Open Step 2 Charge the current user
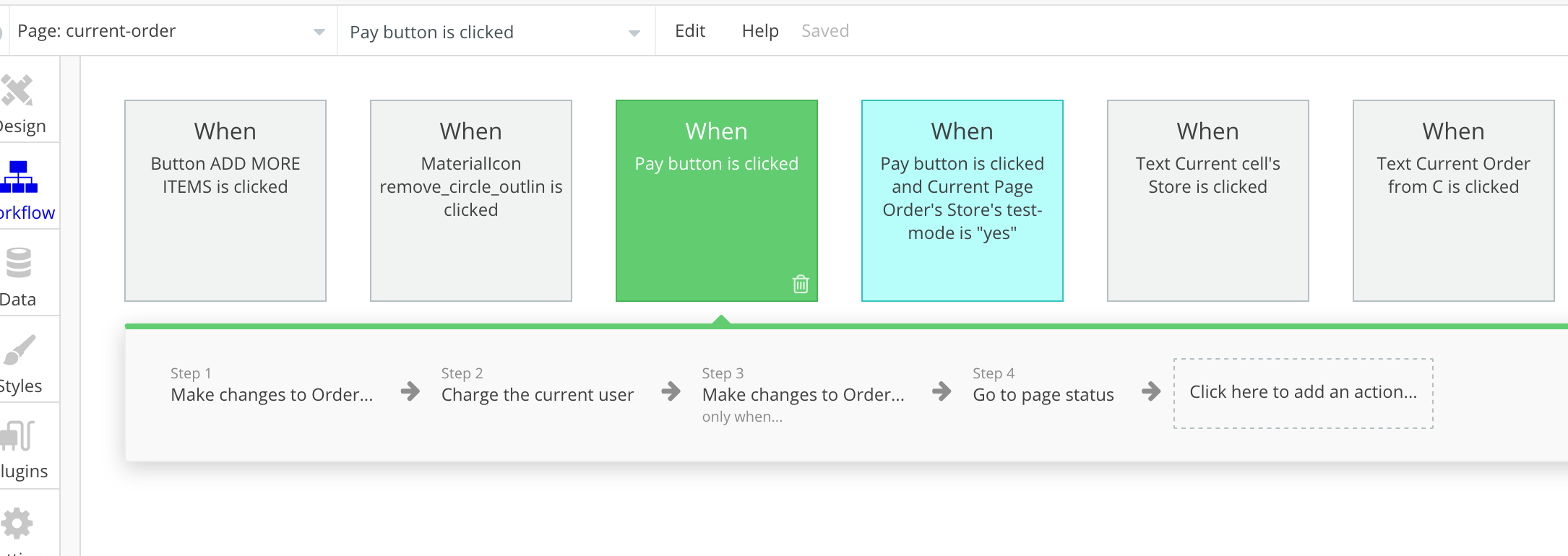Image resolution: width=1568 pixels, height=556 pixels. click(x=537, y=394)
